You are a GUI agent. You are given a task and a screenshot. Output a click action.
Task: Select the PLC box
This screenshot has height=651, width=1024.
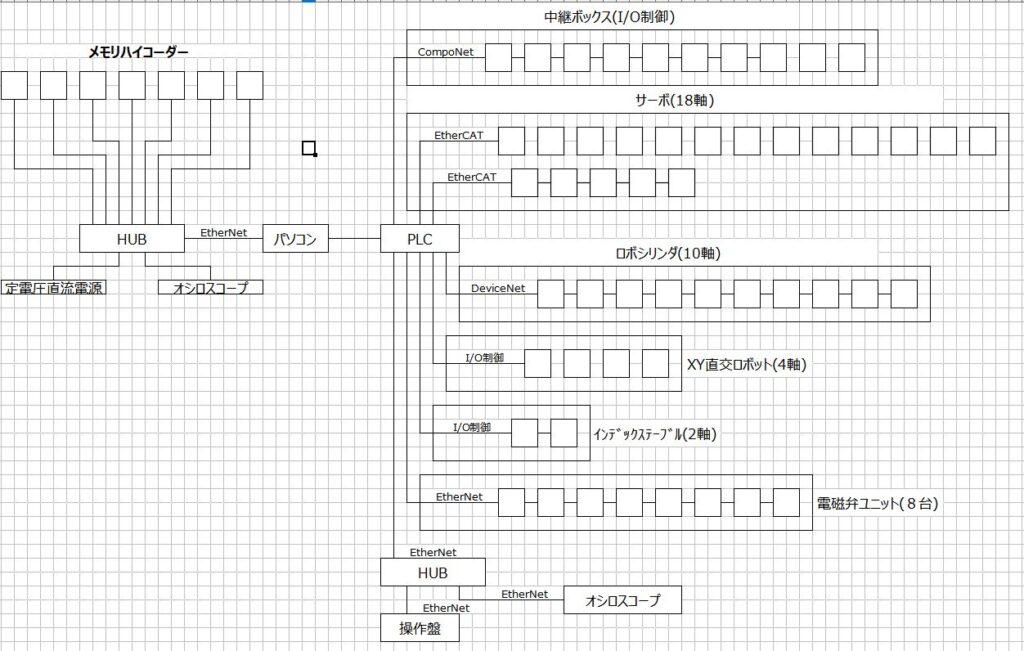click(419, 238)
